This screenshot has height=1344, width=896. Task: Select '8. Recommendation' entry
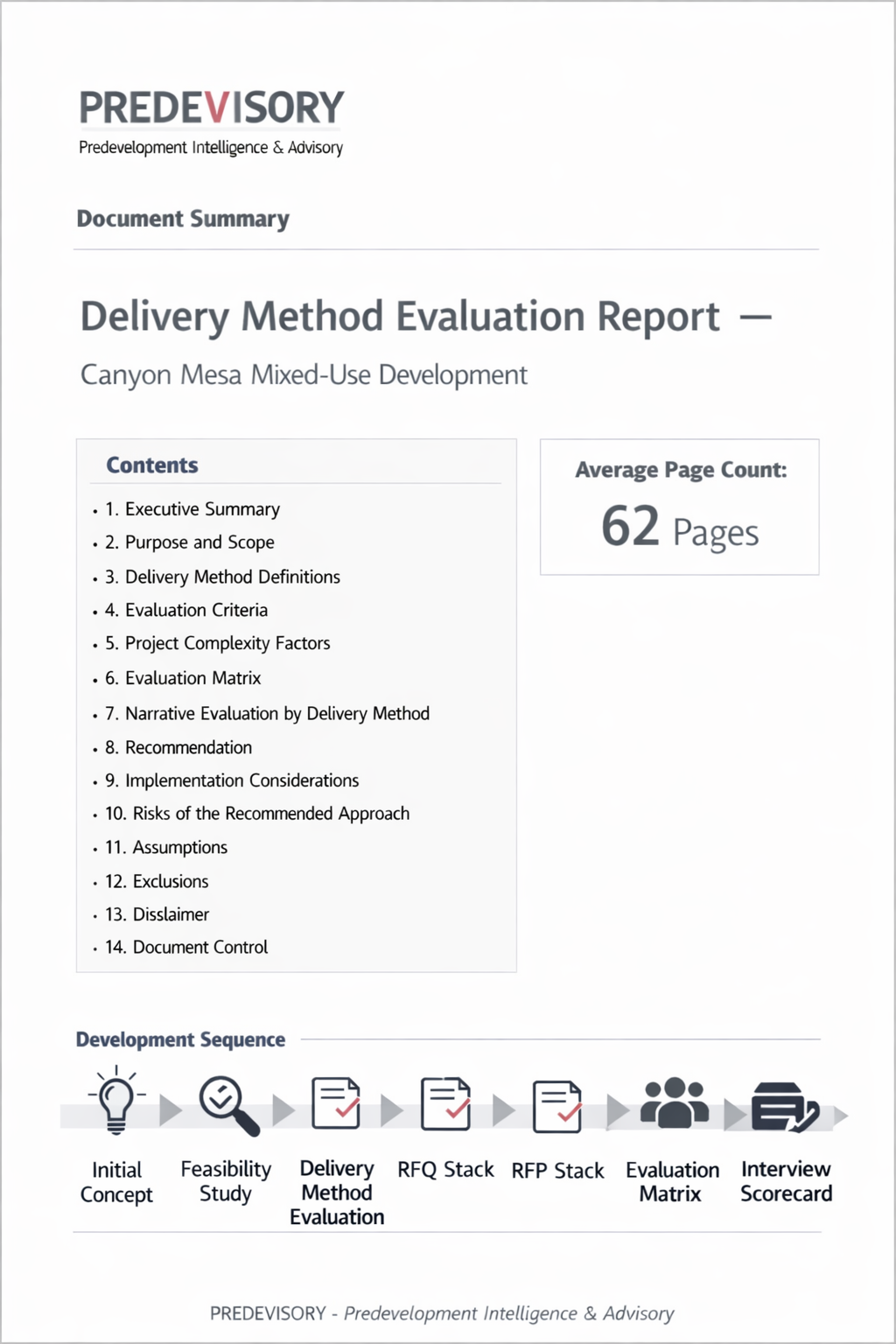(x=178, y=747)
